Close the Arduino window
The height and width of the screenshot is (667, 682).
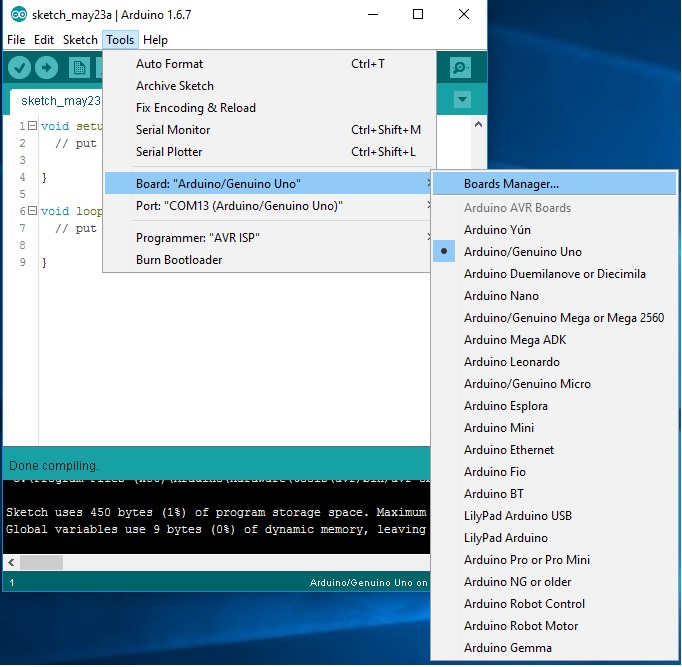click(464, 14)
